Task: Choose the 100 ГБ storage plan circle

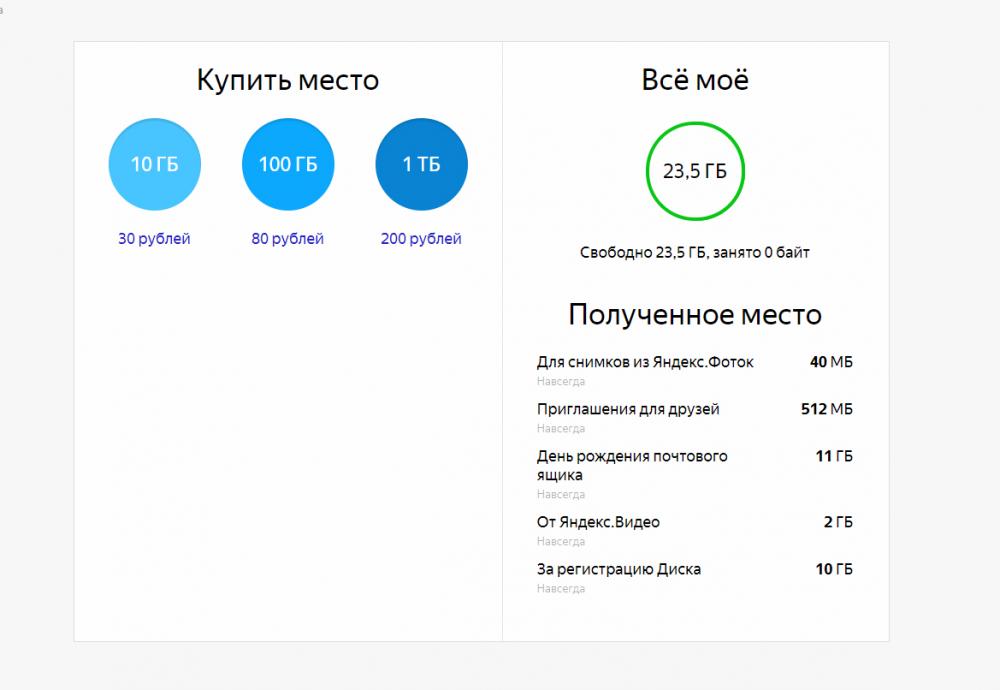Action: pyautogui.click(x=288, y=165)
